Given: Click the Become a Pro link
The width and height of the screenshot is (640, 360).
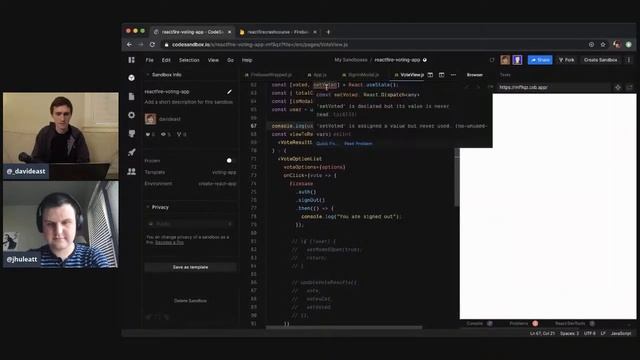Looking at the screenshot, I should pos(169,242).
